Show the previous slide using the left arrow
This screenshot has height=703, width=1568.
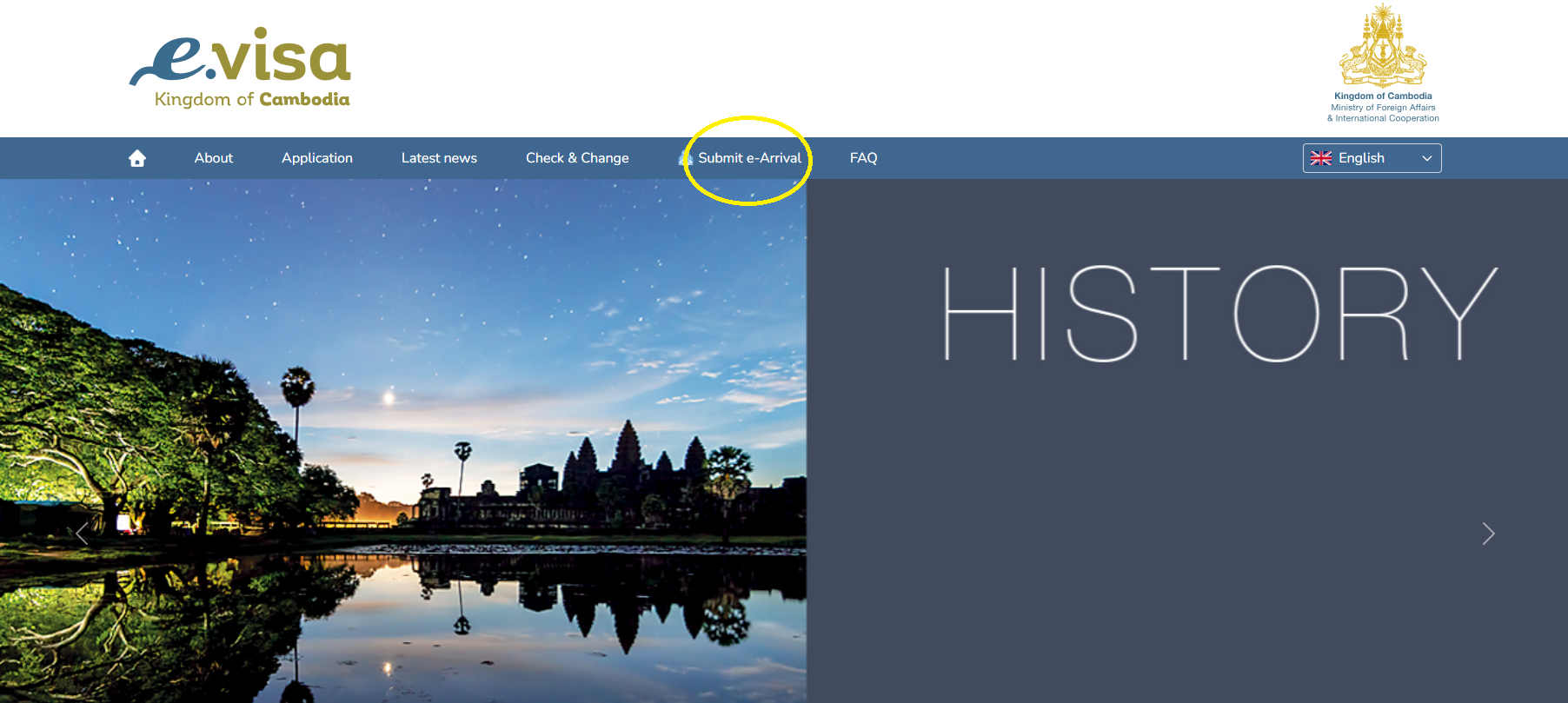click(x=82, y=534)
